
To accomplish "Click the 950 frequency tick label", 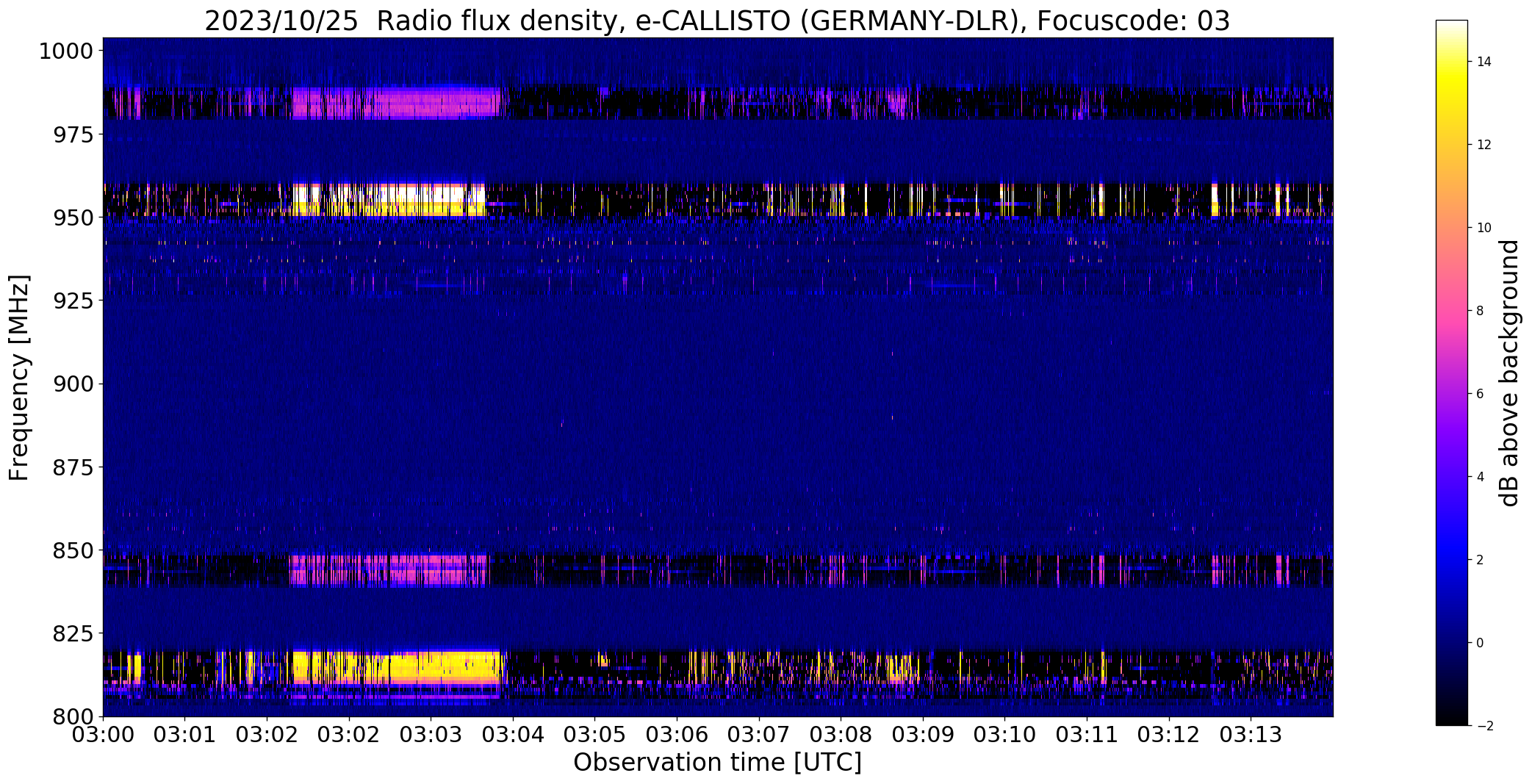I will tap(73, 217).
